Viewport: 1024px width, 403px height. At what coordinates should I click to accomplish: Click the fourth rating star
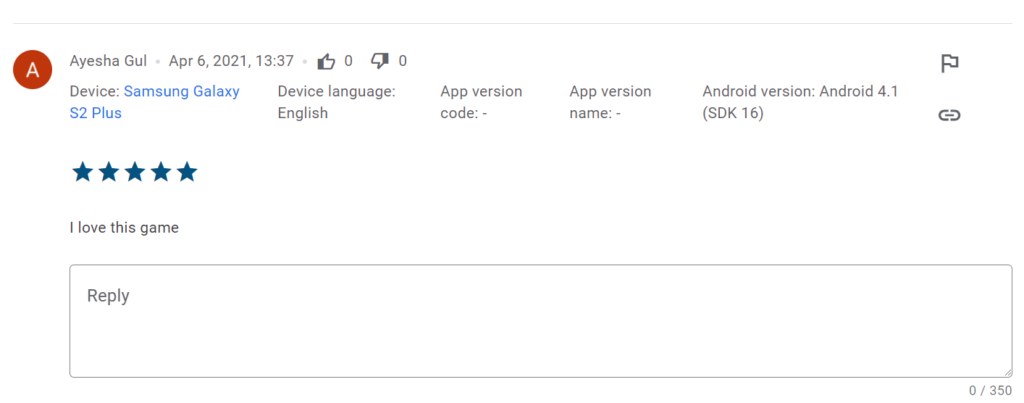coord(161,173)
